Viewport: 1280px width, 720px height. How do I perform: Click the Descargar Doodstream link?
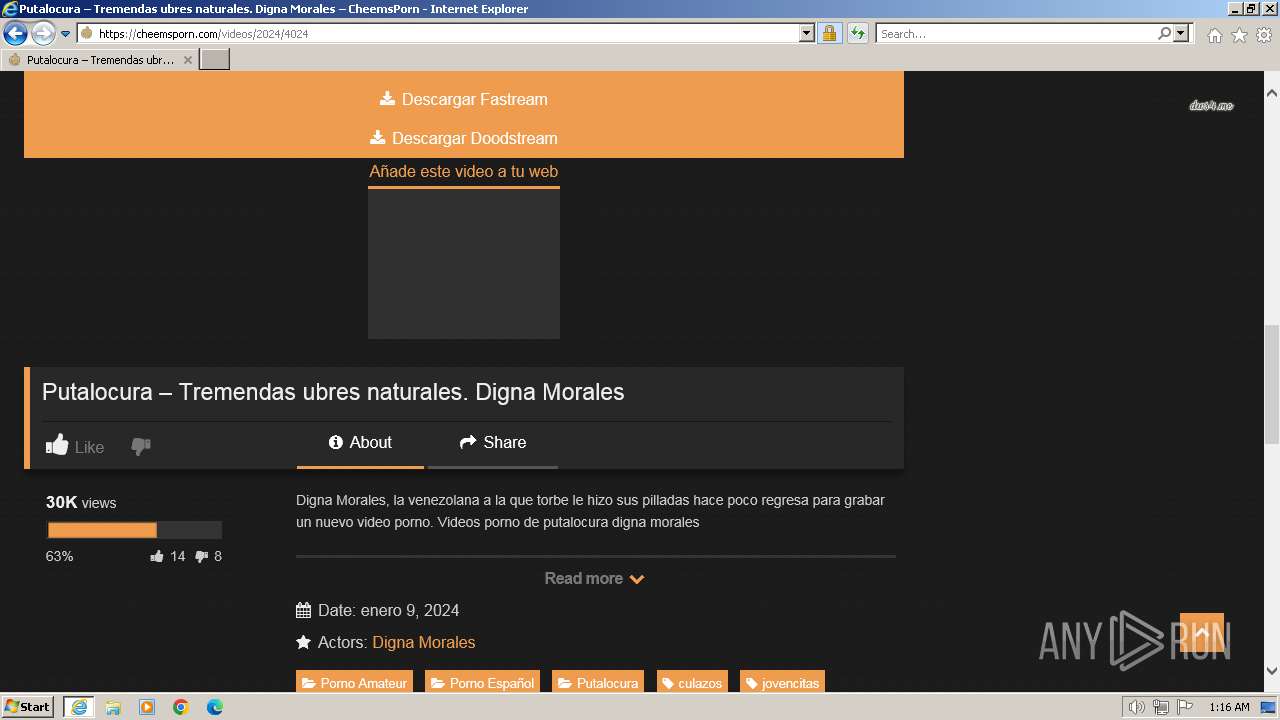[x=464, y=138]
